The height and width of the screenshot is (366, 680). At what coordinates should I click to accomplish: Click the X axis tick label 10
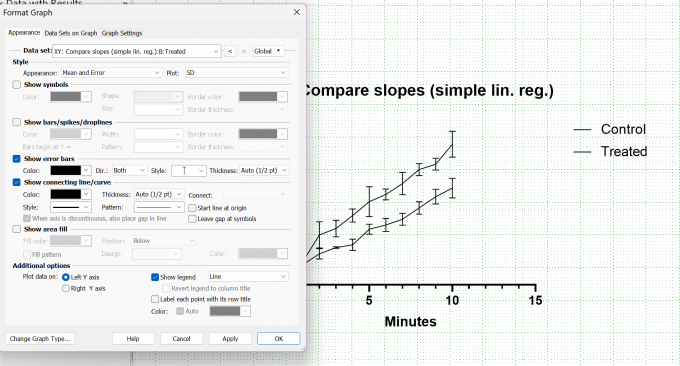coord(452,300)
